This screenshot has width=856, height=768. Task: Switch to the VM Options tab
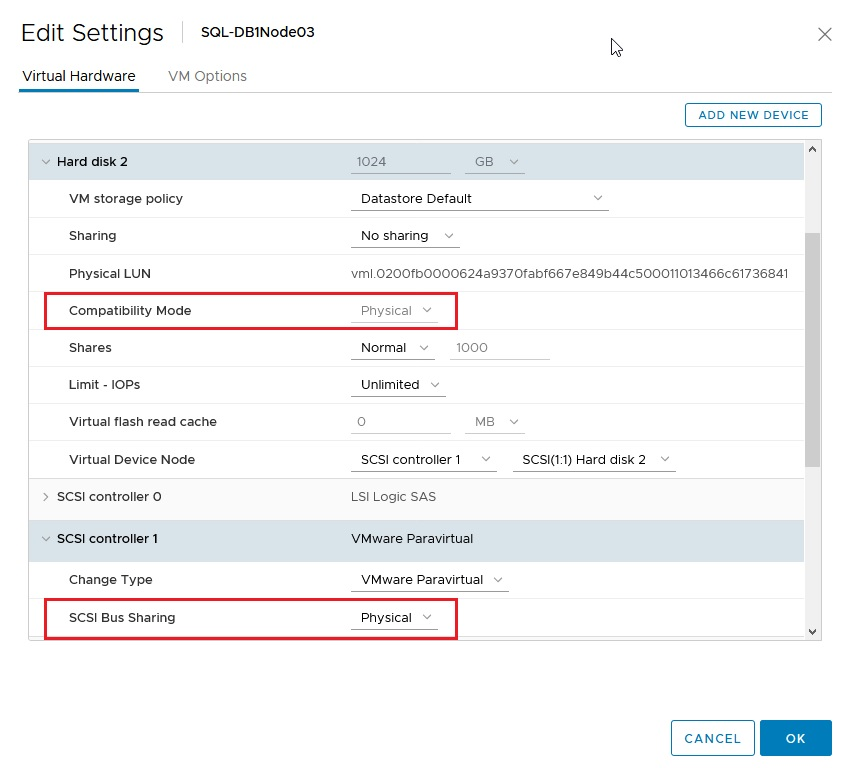[207, 76]
